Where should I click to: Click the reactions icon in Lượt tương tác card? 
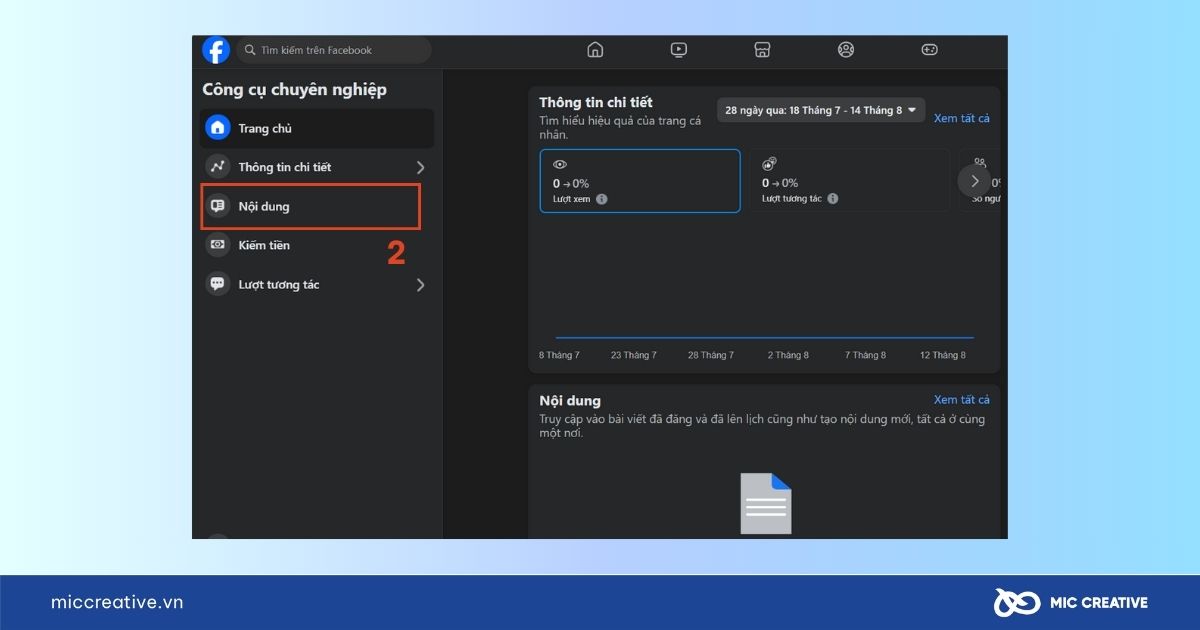coord(769,164)
